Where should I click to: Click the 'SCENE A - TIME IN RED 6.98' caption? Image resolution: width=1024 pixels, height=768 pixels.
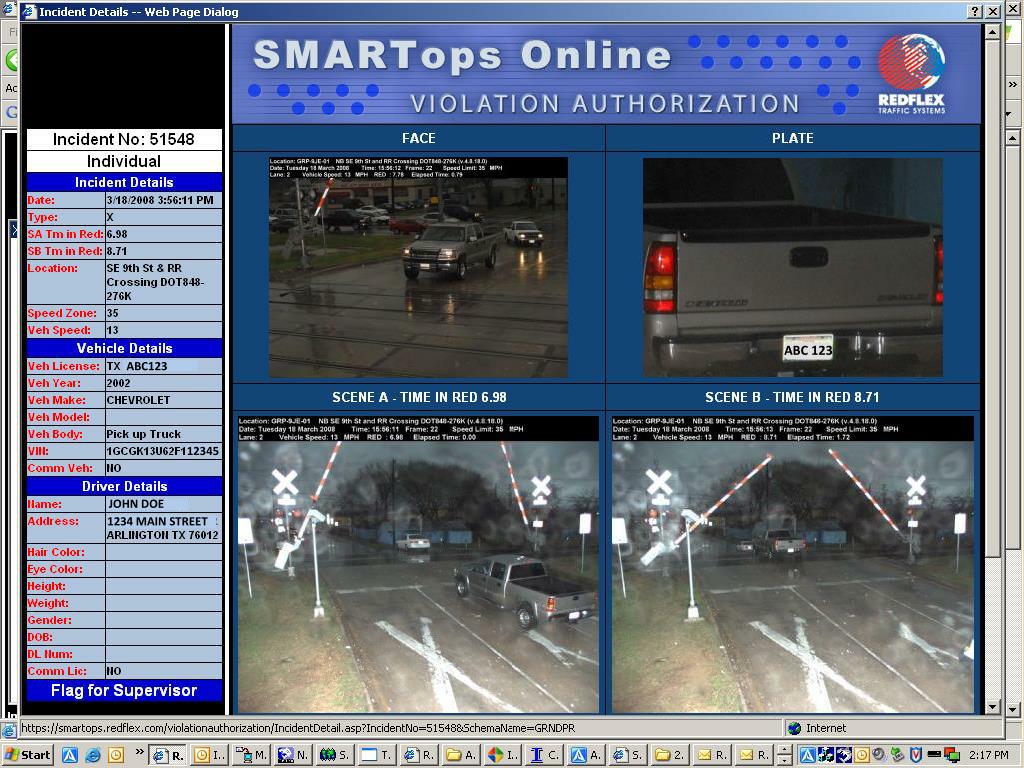(x=419, y=397)
